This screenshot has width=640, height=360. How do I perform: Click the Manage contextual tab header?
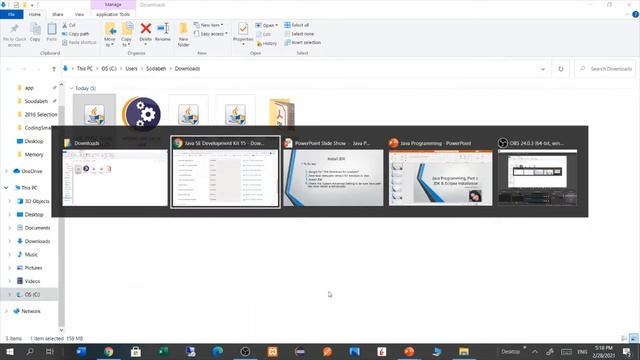113,4
